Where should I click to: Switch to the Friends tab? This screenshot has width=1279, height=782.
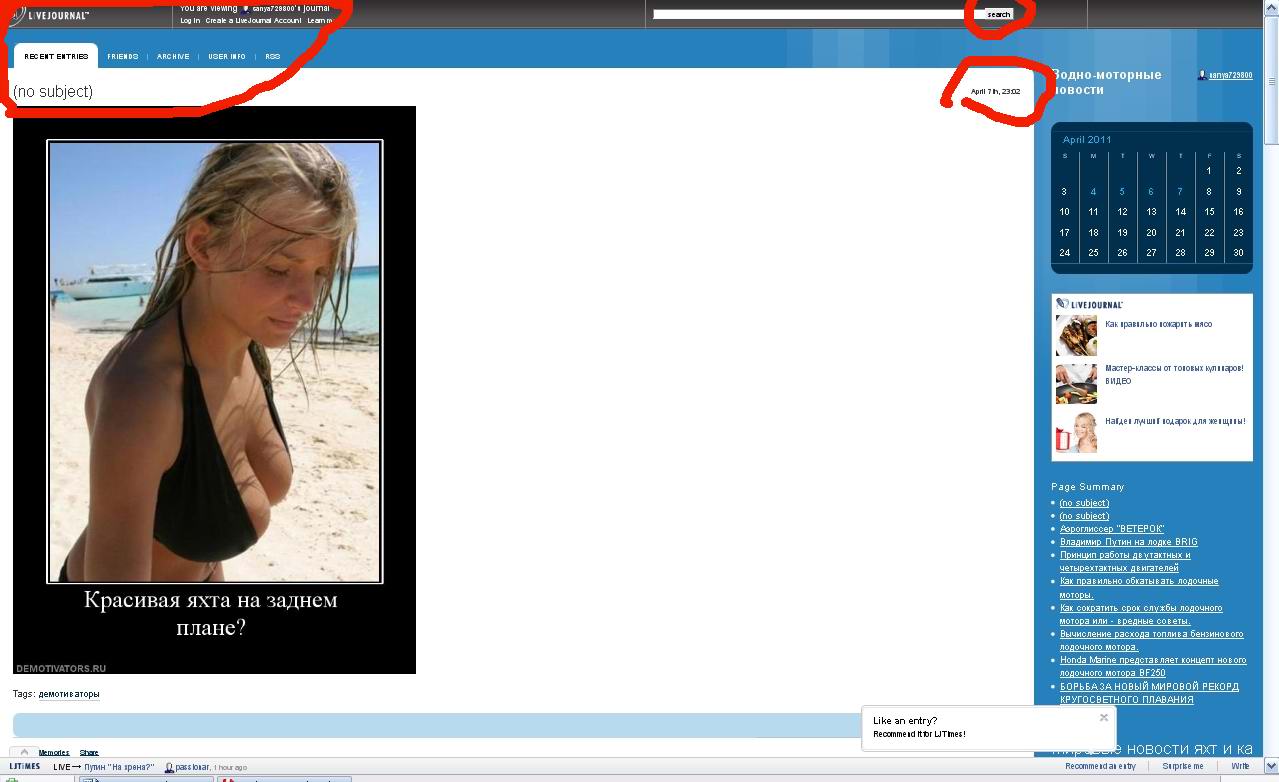click(x=123, y=57)
